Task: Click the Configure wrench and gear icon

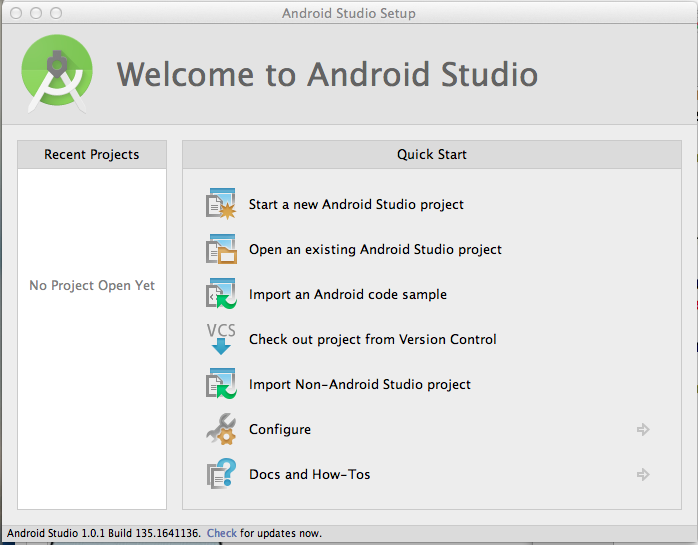Action: point(221,429)
